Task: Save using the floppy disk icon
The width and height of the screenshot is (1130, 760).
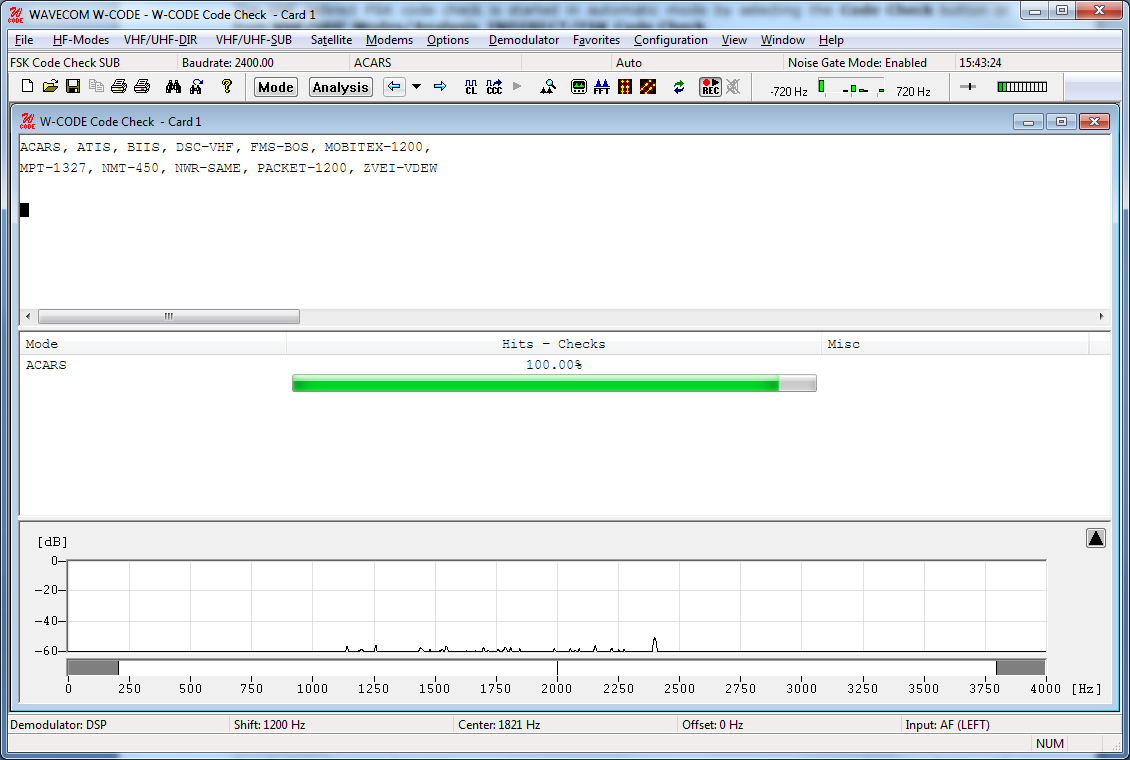Action: [73, 87]
